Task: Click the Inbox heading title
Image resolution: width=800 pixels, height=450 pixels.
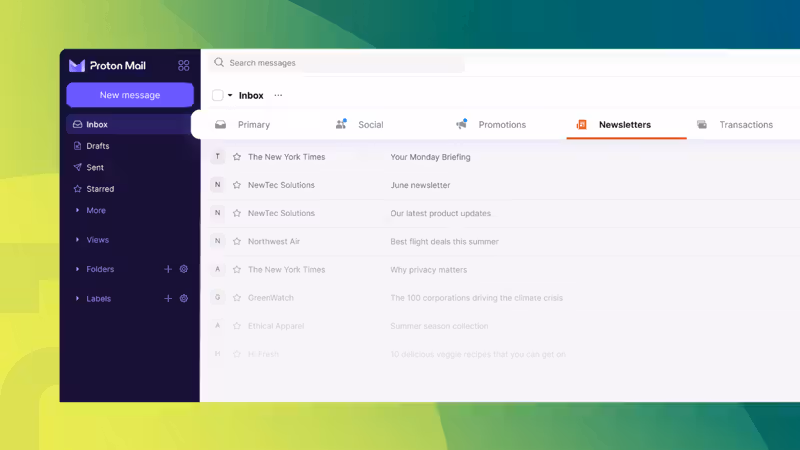Action: click(251, 95)
